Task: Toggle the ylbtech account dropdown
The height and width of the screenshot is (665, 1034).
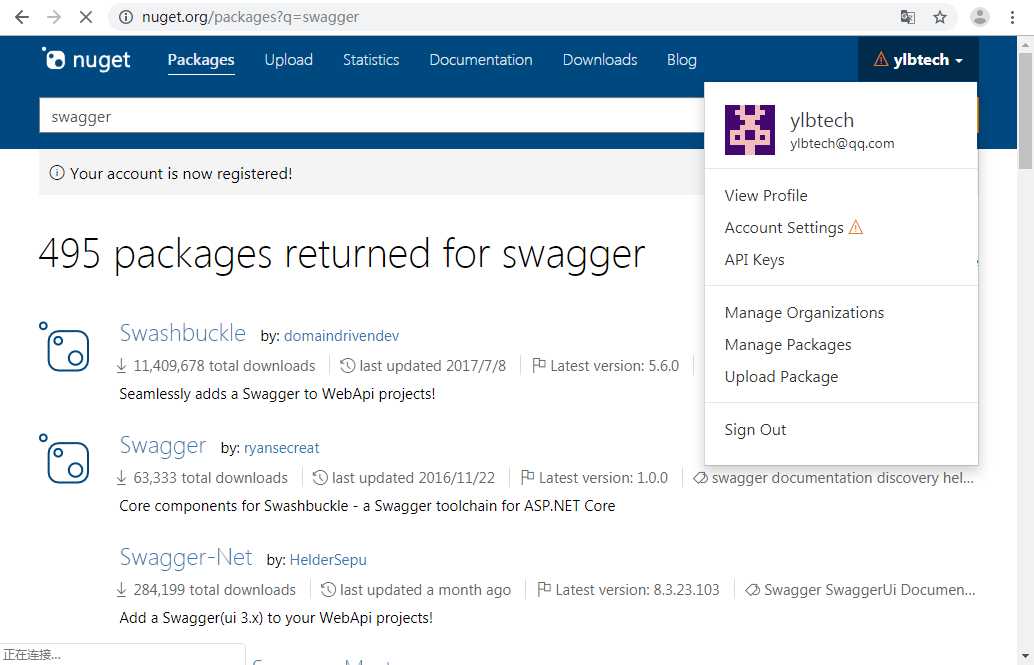Action: [x=918, y=59]
